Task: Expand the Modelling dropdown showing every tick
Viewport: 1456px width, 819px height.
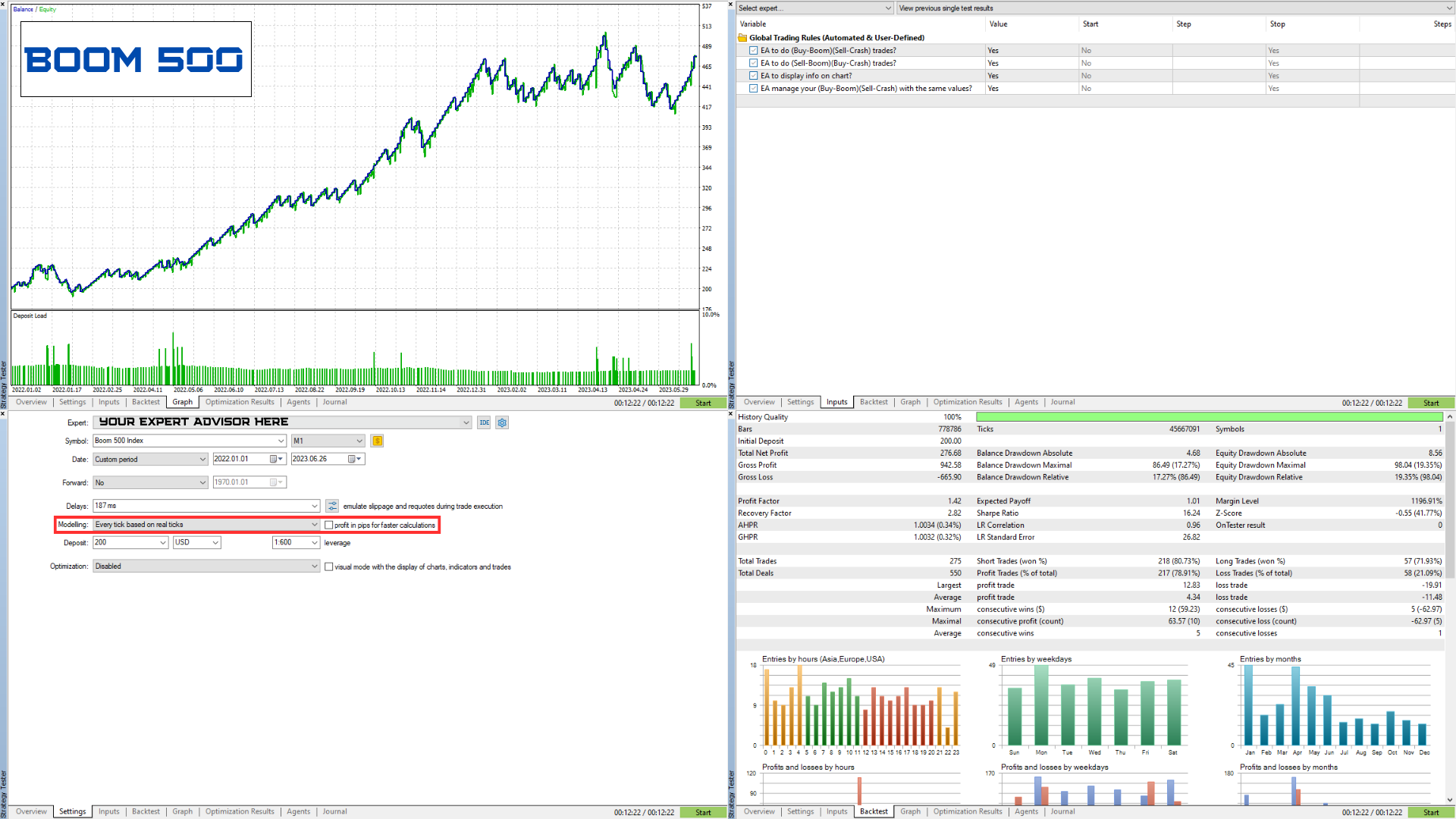Action: point(206,525)
